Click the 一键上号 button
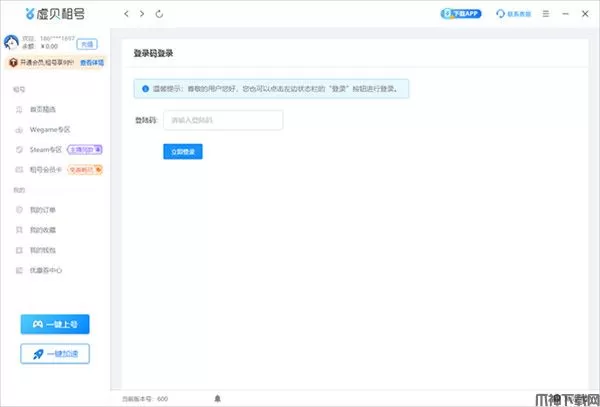Screen dimensions: 600x407 pos(55,324)
